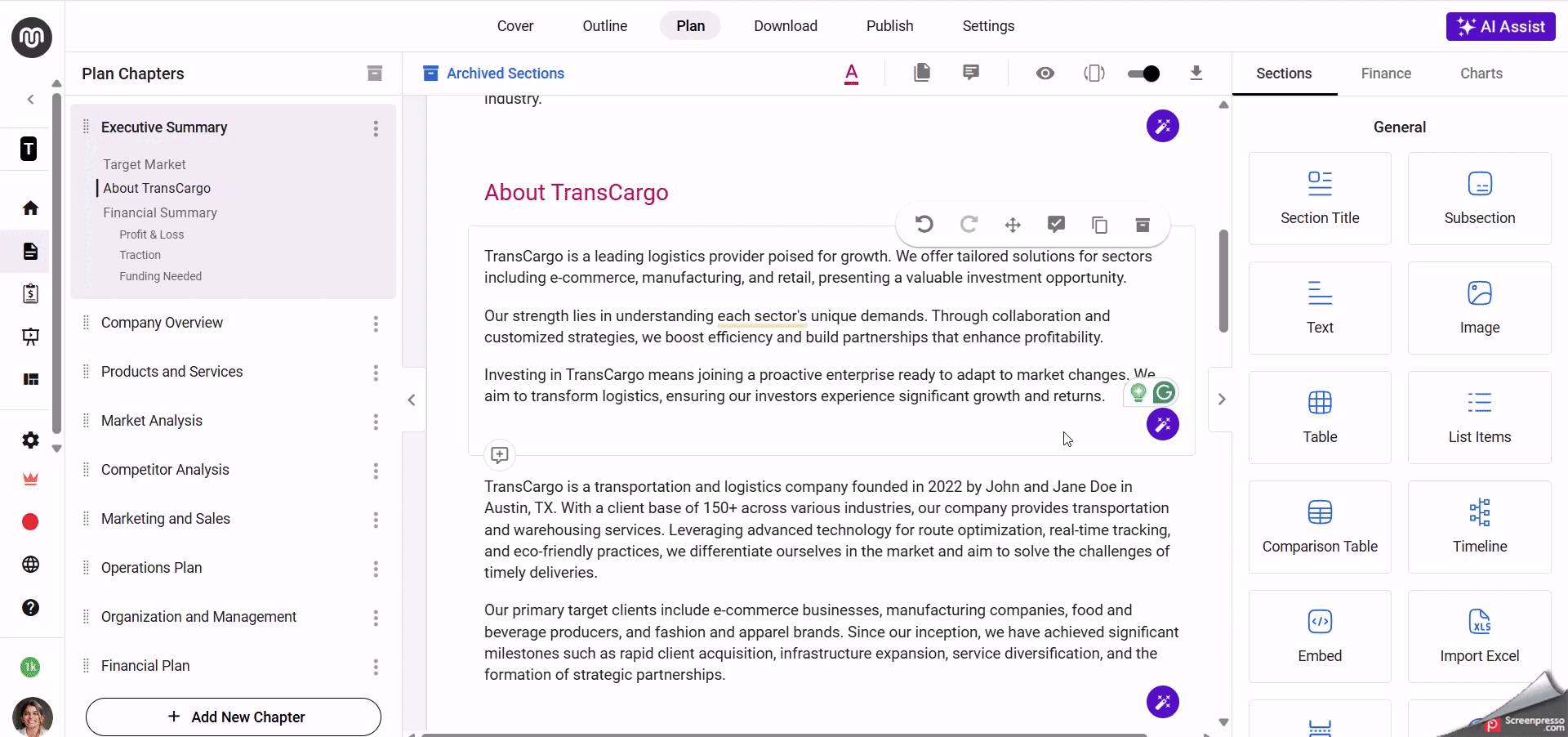The height and width of the screenshot is (737, 1568).
Task: Open the document icon in left sidebar
Action: 30,251
